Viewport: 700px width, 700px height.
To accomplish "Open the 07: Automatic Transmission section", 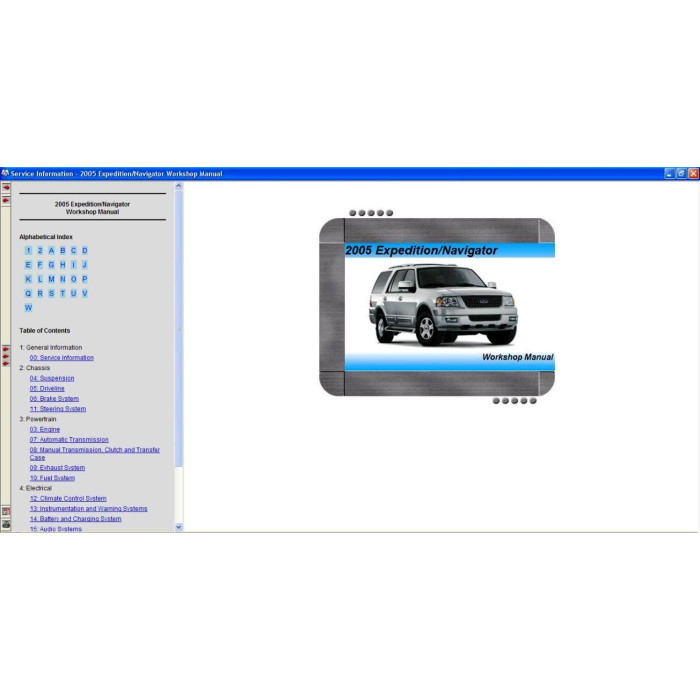I will 69,440.
